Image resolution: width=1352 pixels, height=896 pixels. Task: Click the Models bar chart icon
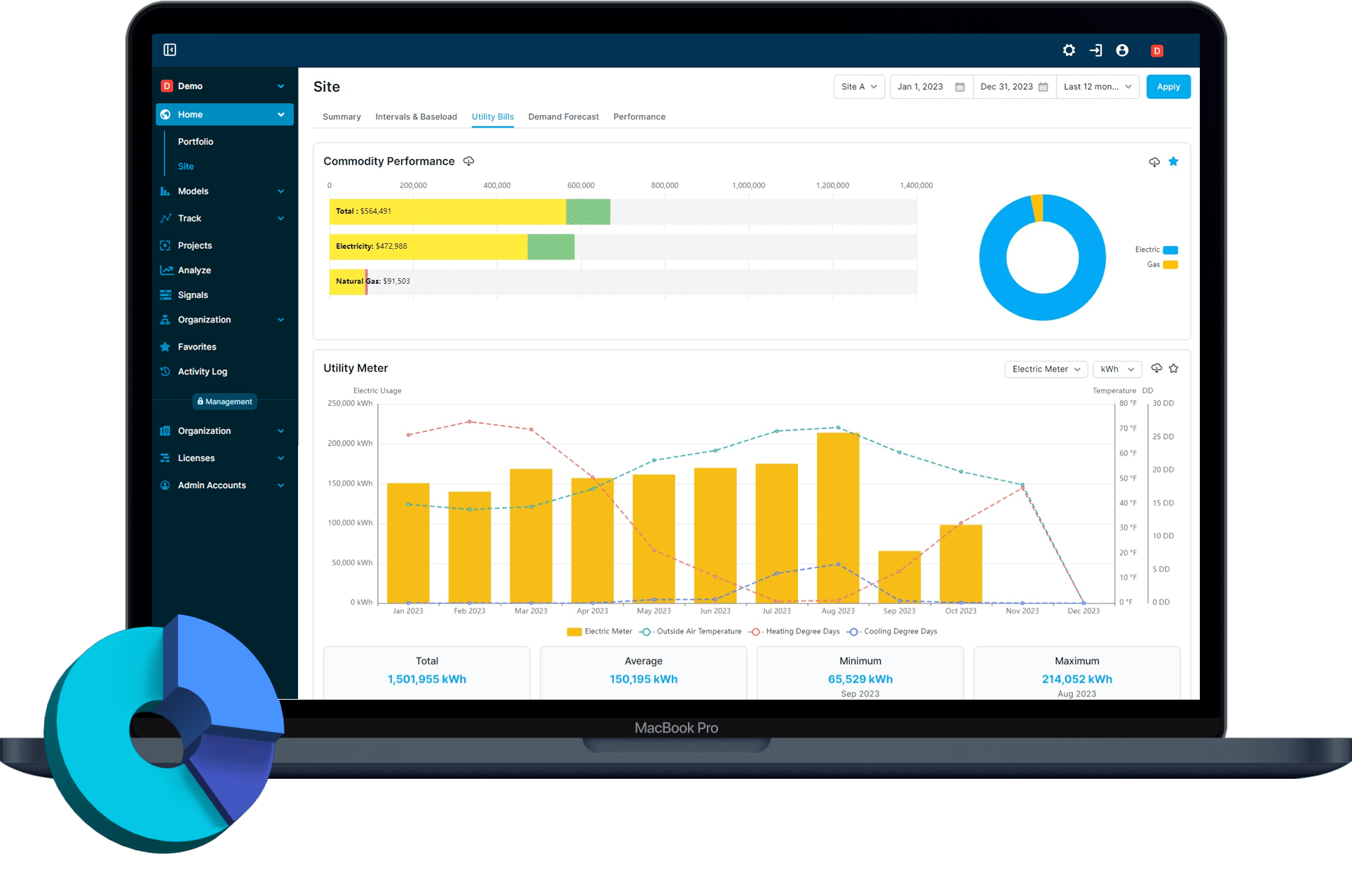pyautogui.click(x=165, y=191)
